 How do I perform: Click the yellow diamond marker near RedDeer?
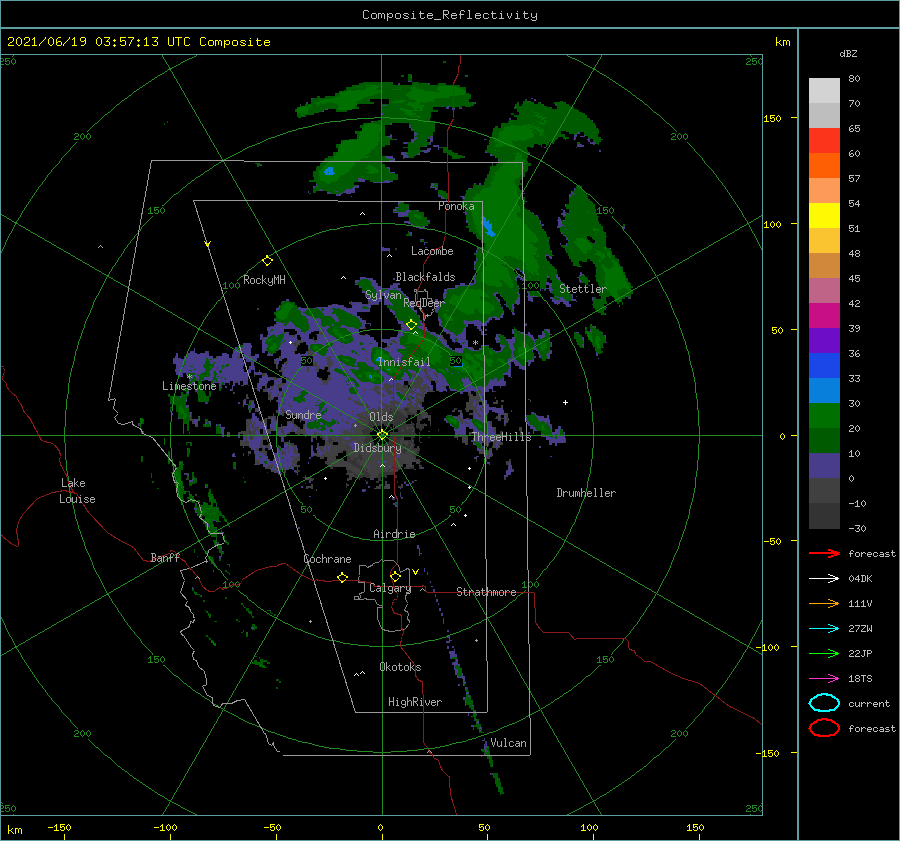(x=411, y=325)
